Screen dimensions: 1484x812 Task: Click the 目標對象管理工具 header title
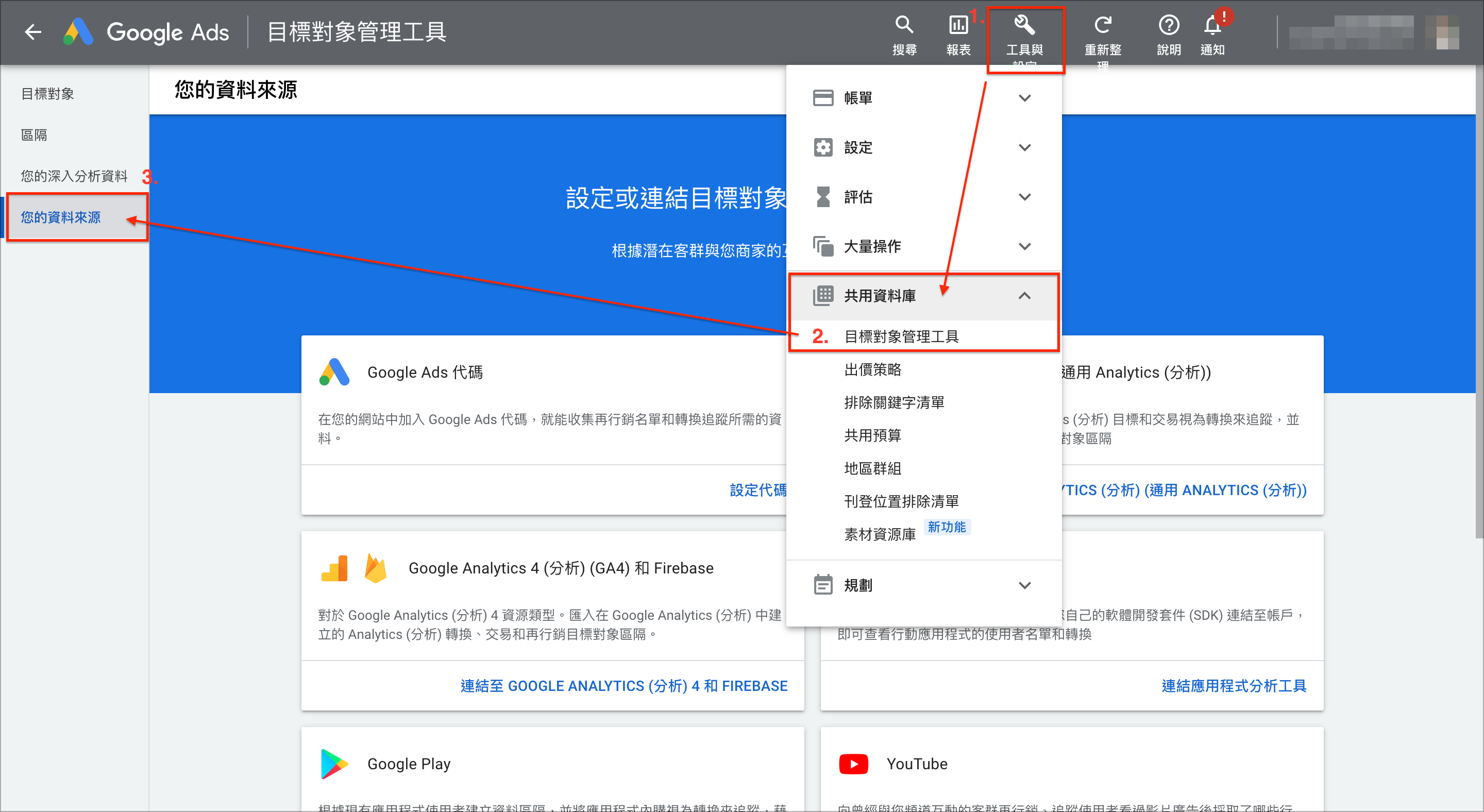point(357,31)
